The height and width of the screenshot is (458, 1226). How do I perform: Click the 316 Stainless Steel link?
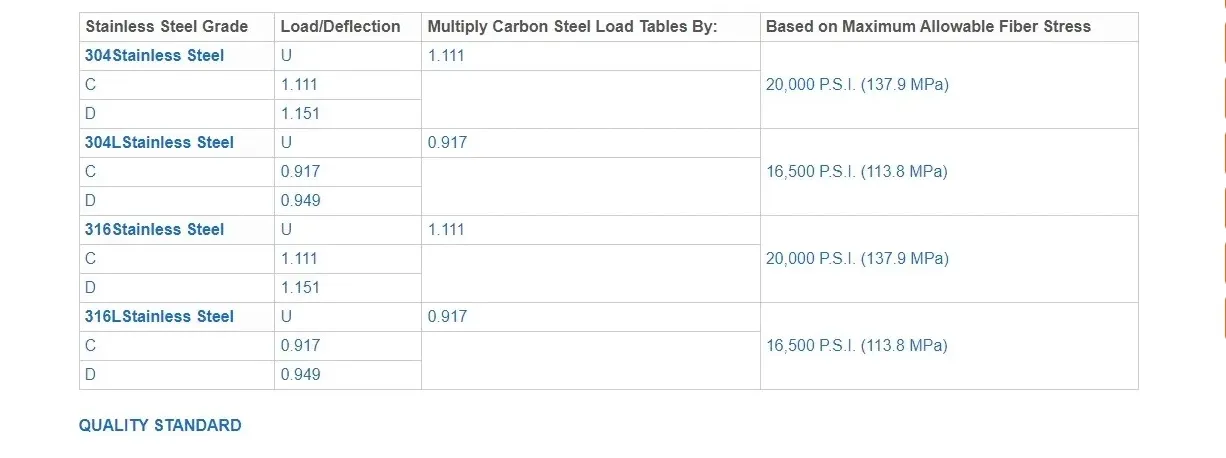[x=155, y=230]
